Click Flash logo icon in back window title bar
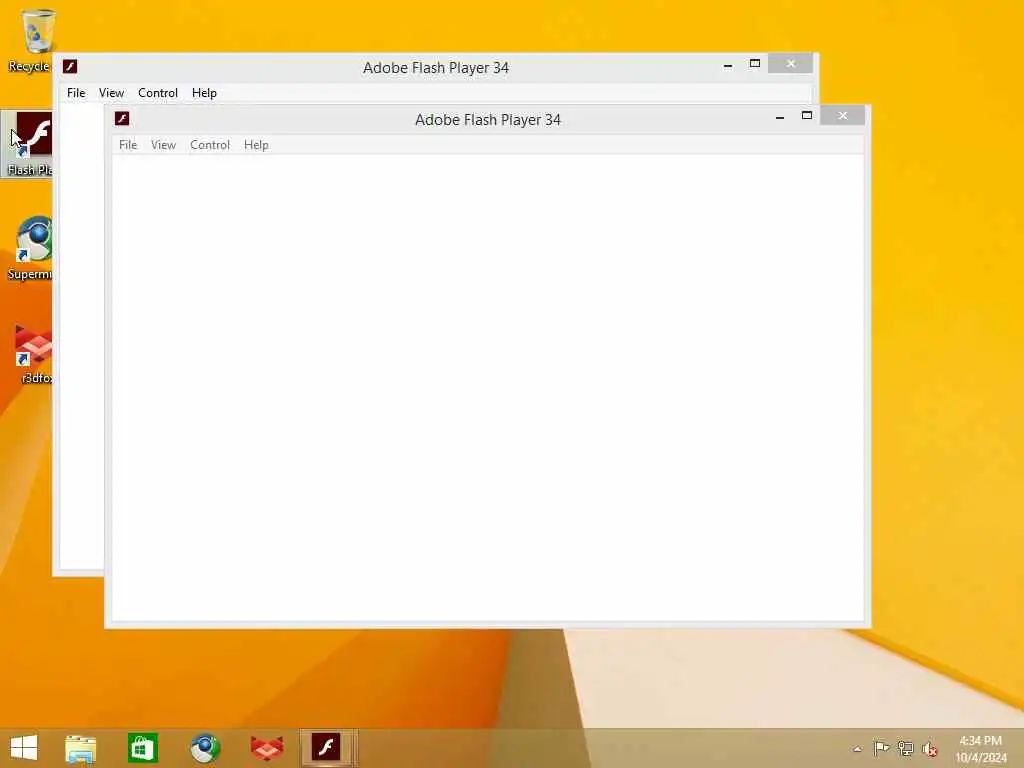The height and width of the screenshot is (768, 1024). pos(70,66)
